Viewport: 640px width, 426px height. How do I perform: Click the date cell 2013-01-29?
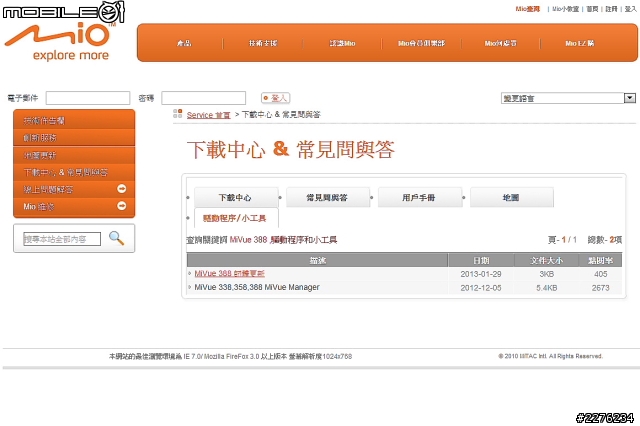pyautogui.click(x=481, y=274)
